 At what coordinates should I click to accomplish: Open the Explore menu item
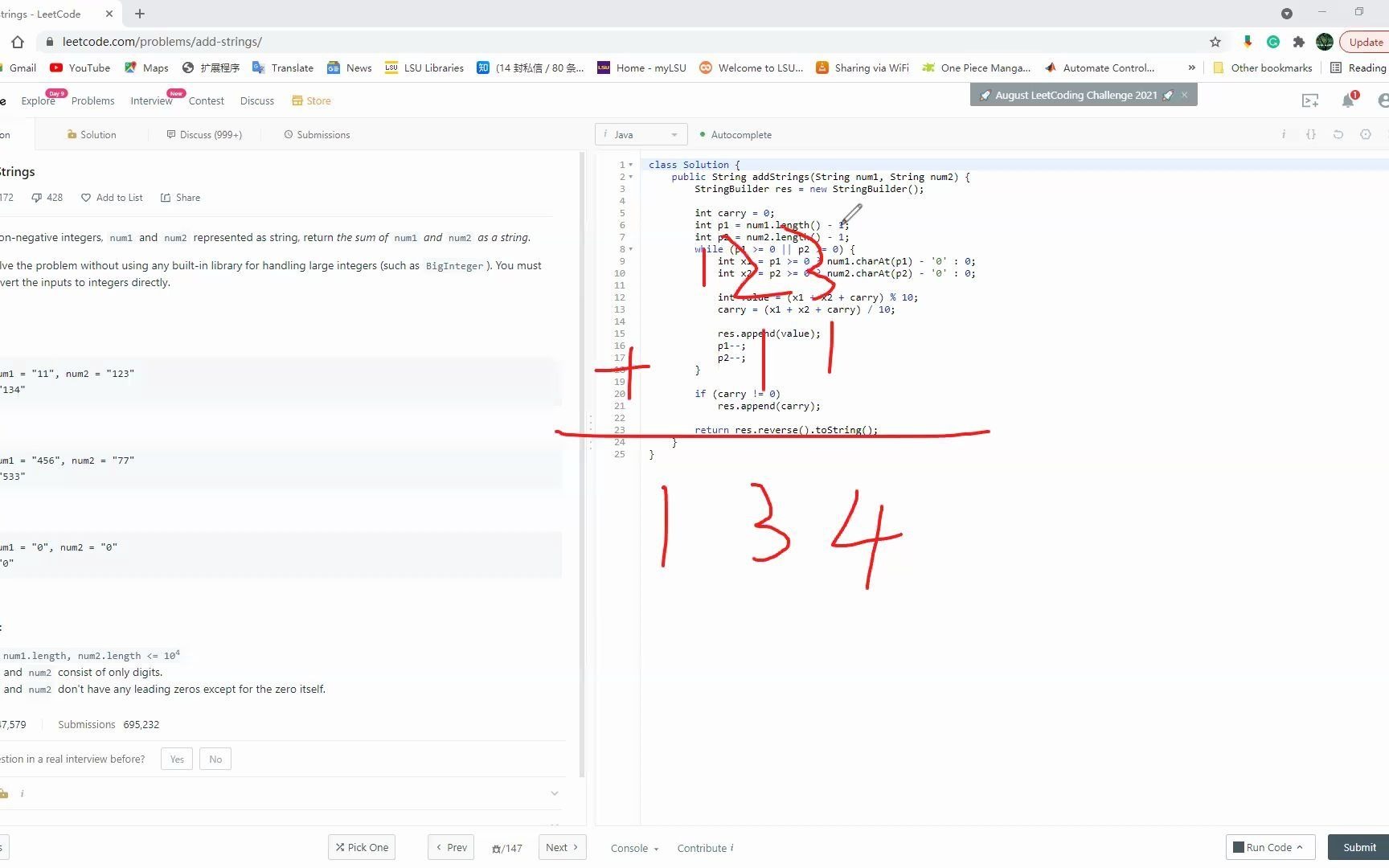(x=38, y=100)
